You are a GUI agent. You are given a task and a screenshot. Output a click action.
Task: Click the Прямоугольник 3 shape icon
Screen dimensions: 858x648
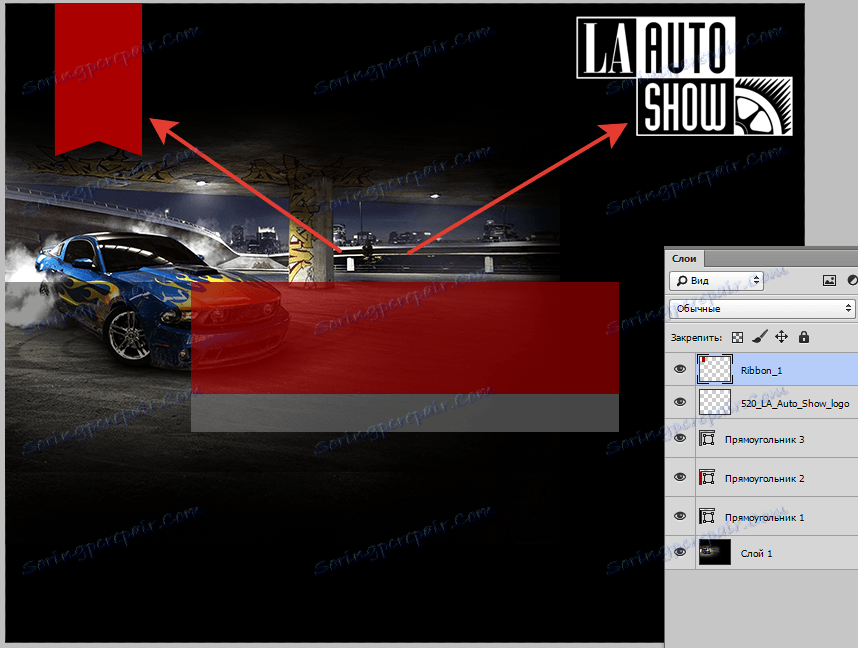(x=707, y=438)
